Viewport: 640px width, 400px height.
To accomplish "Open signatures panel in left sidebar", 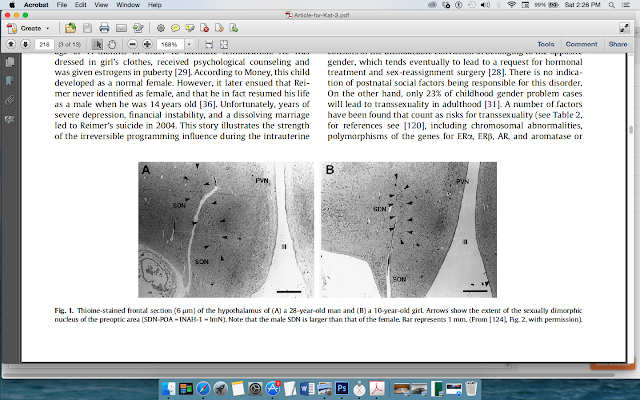I will [10, 120].
